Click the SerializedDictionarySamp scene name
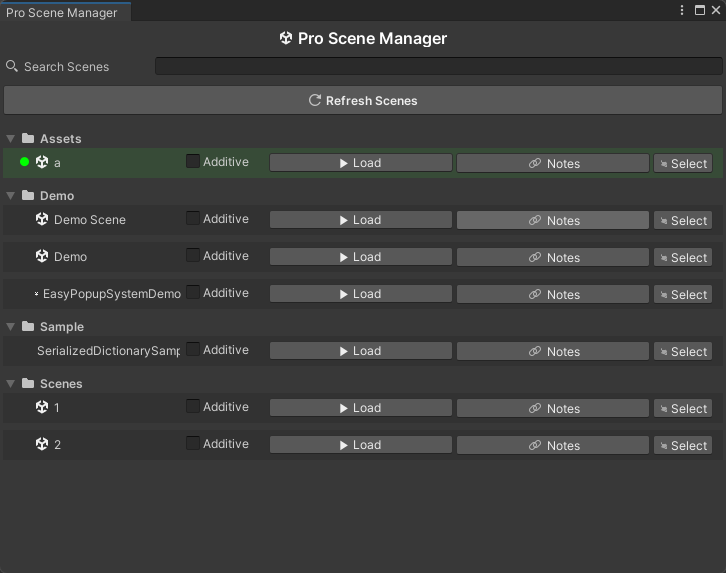The image size is (726, 573). [108, 351]
